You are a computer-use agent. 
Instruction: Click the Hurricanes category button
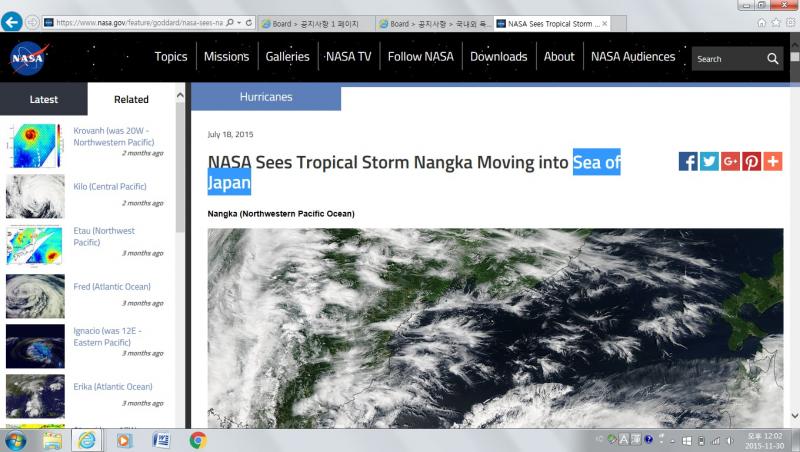266,98
